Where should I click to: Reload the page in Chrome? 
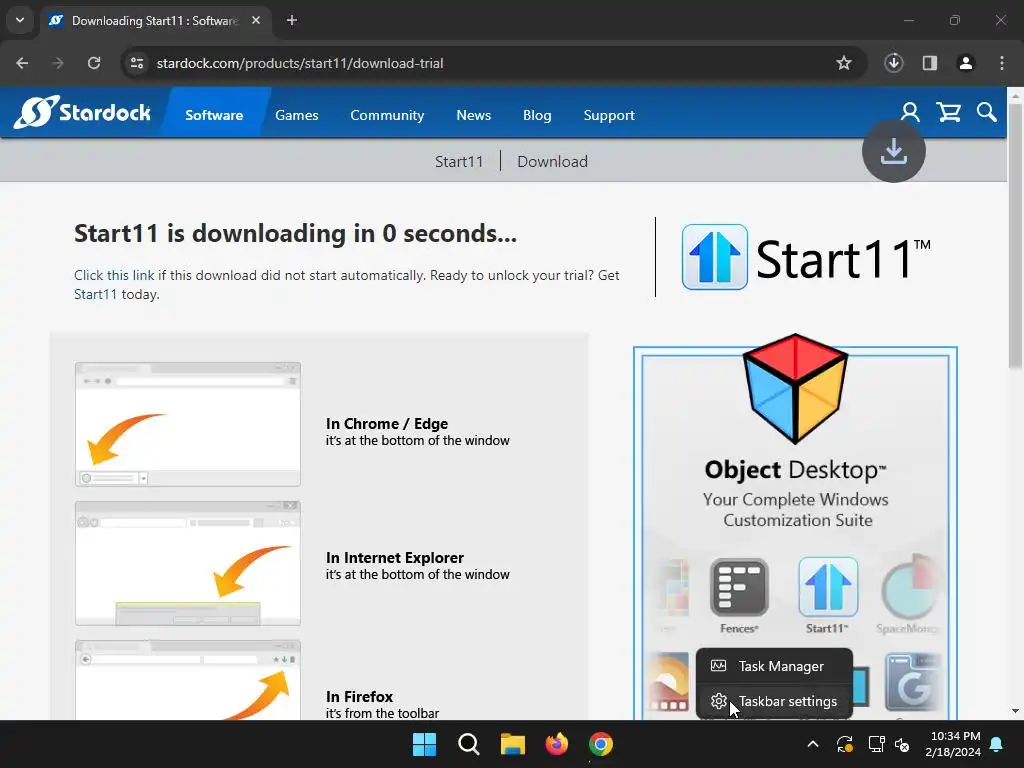click(94, 63)
